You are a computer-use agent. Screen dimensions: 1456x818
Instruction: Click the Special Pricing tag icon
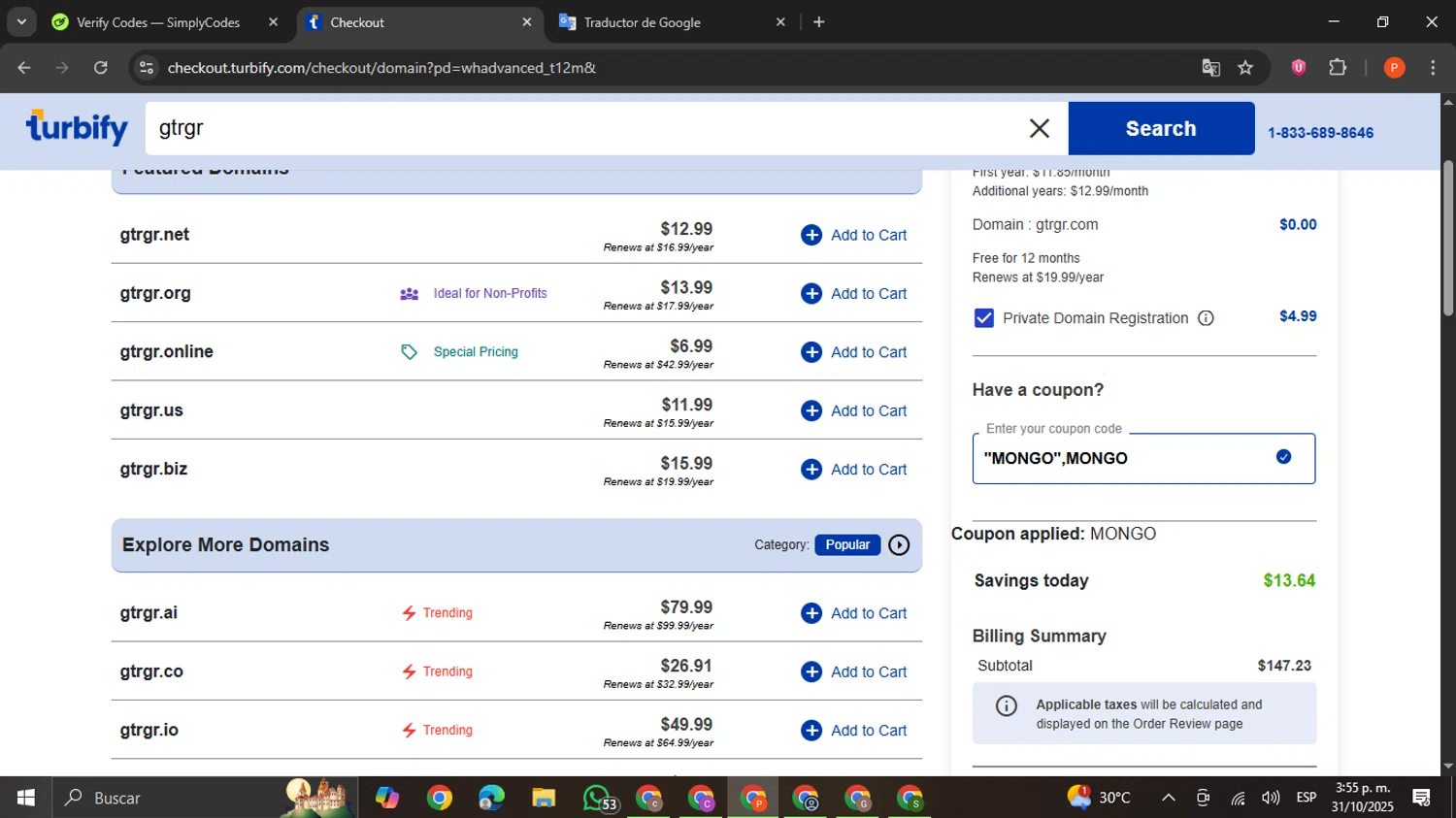coord(410,352)
